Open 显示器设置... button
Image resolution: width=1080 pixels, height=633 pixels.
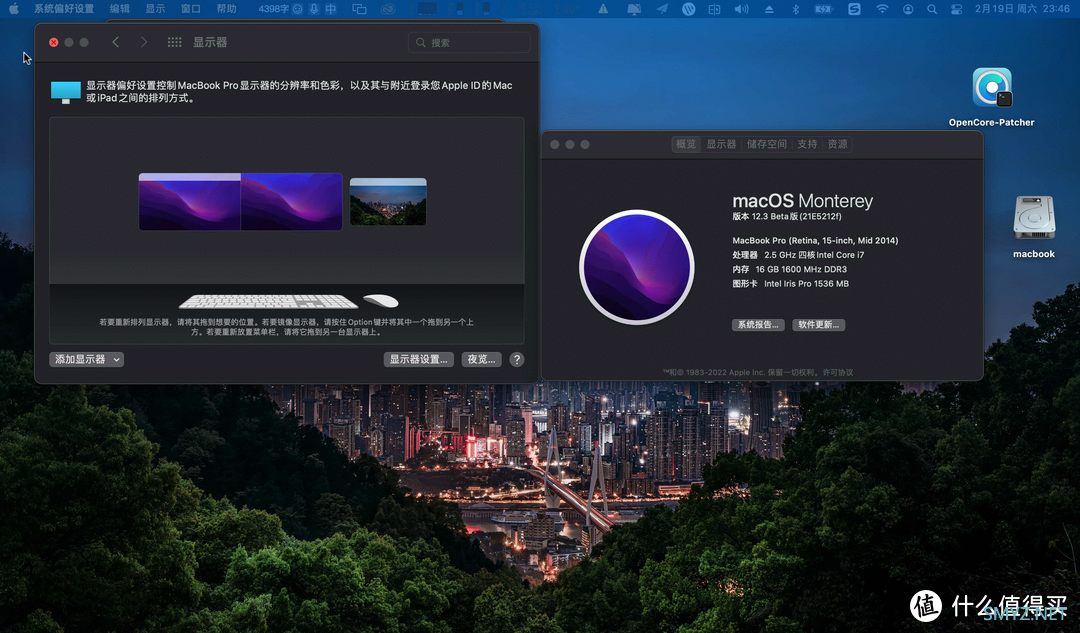418,360
